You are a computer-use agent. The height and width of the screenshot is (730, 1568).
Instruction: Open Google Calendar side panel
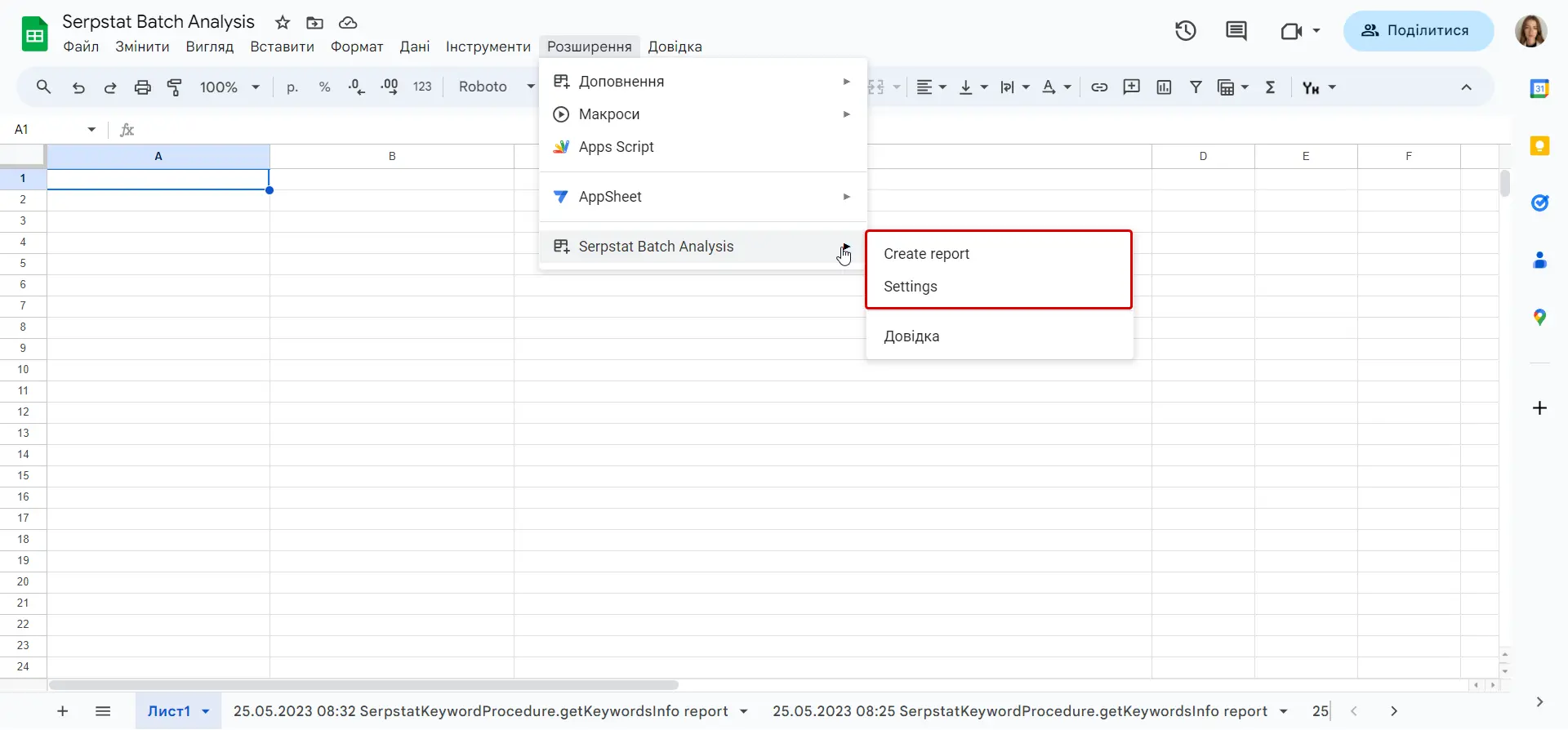1539,89
